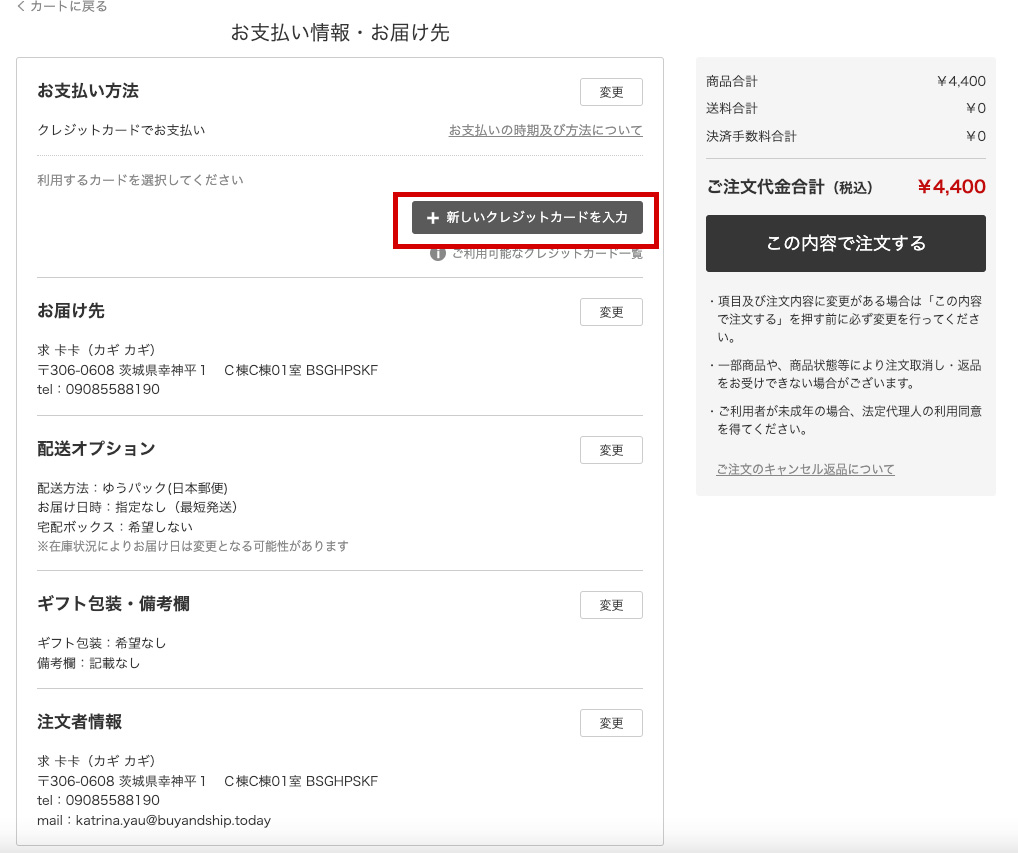1018x853 pixels.
Task: Click 新しいクレジットカードを入力 button
Action: [527, 218]
